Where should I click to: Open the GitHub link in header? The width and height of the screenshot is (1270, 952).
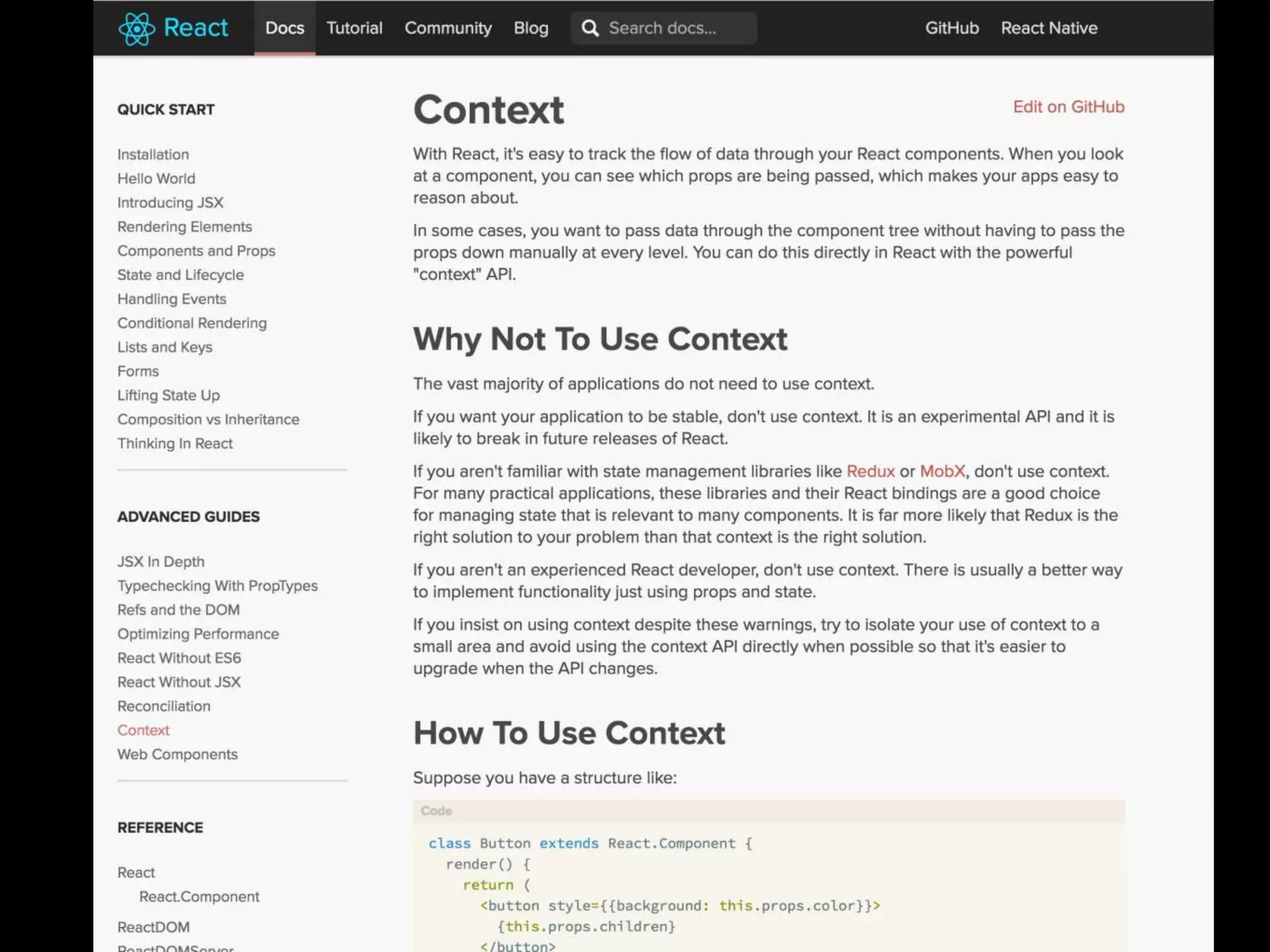(x=952, y=28)
